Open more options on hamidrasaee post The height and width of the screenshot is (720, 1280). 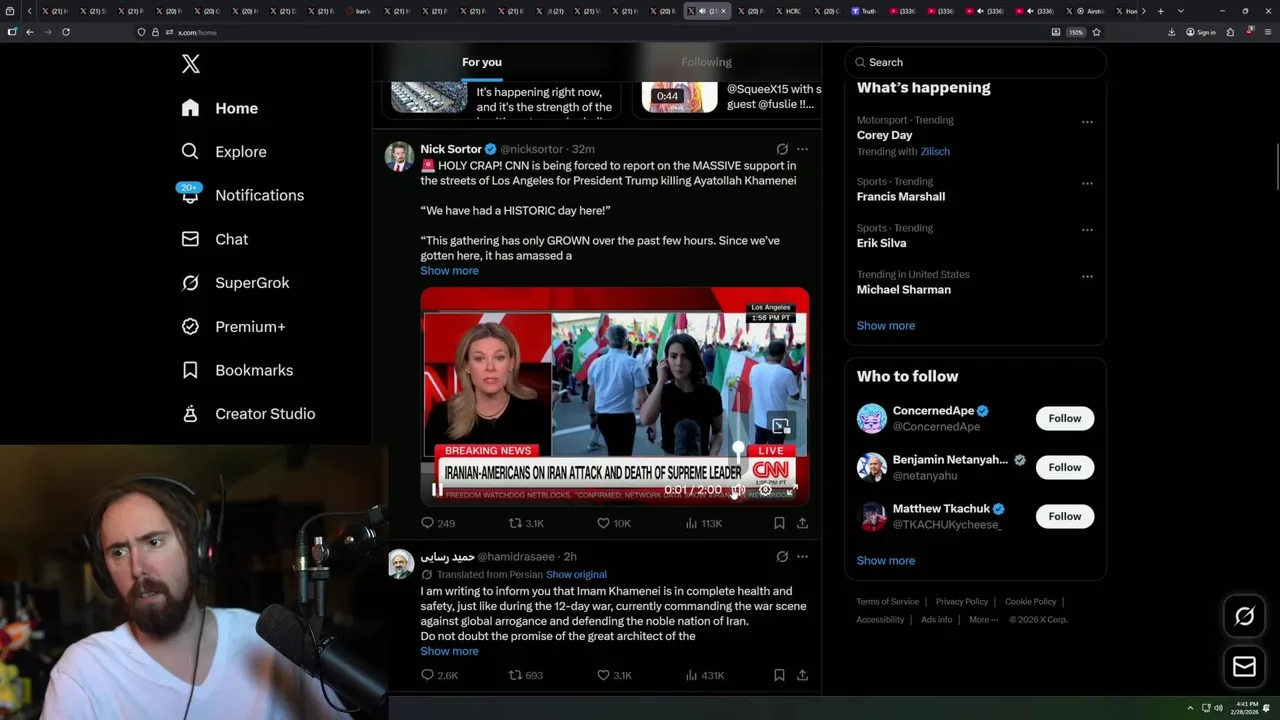pyautogui.click(x=802, y=557)
